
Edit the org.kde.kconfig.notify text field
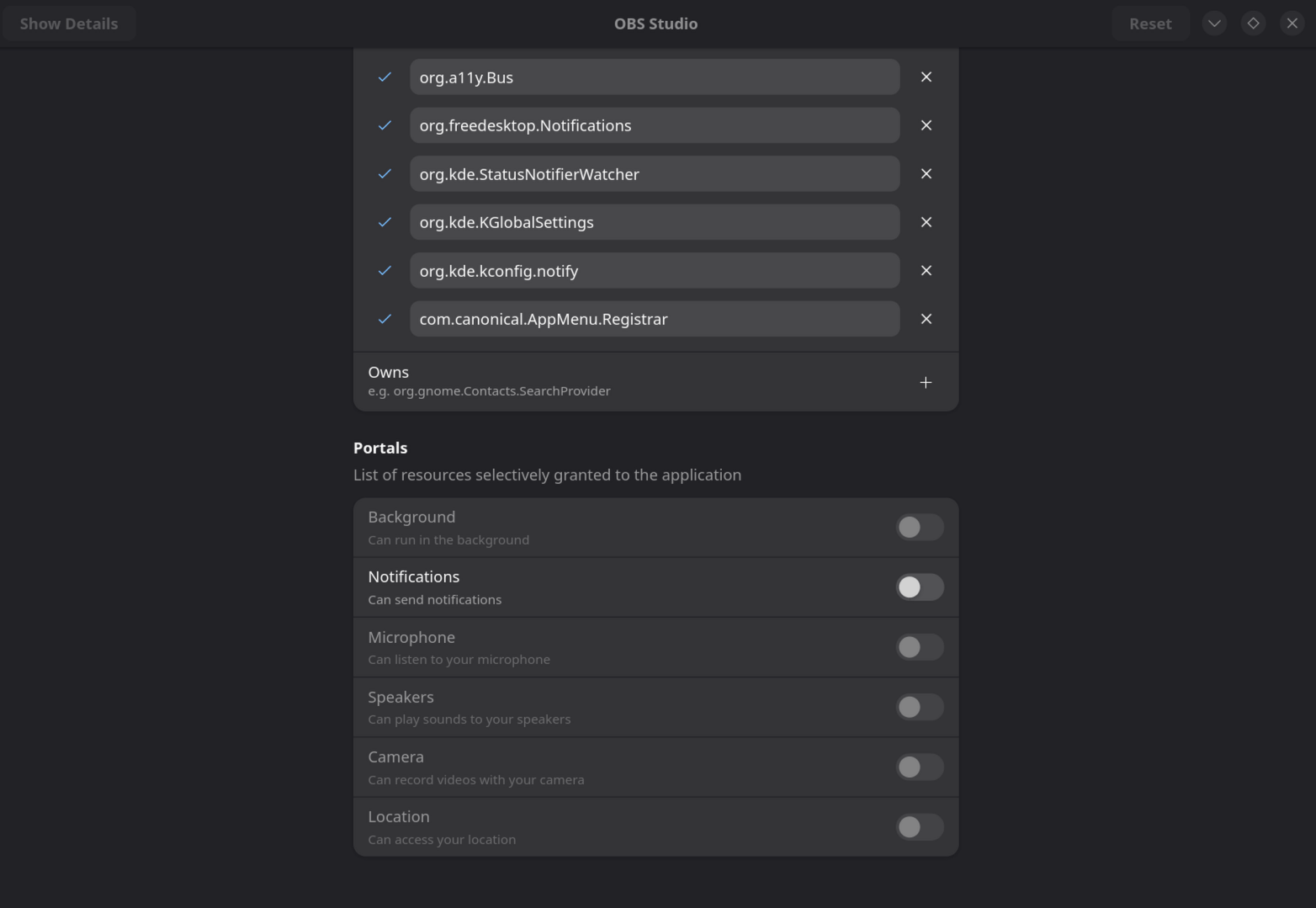pyautogui.click(x=655, y=271)
